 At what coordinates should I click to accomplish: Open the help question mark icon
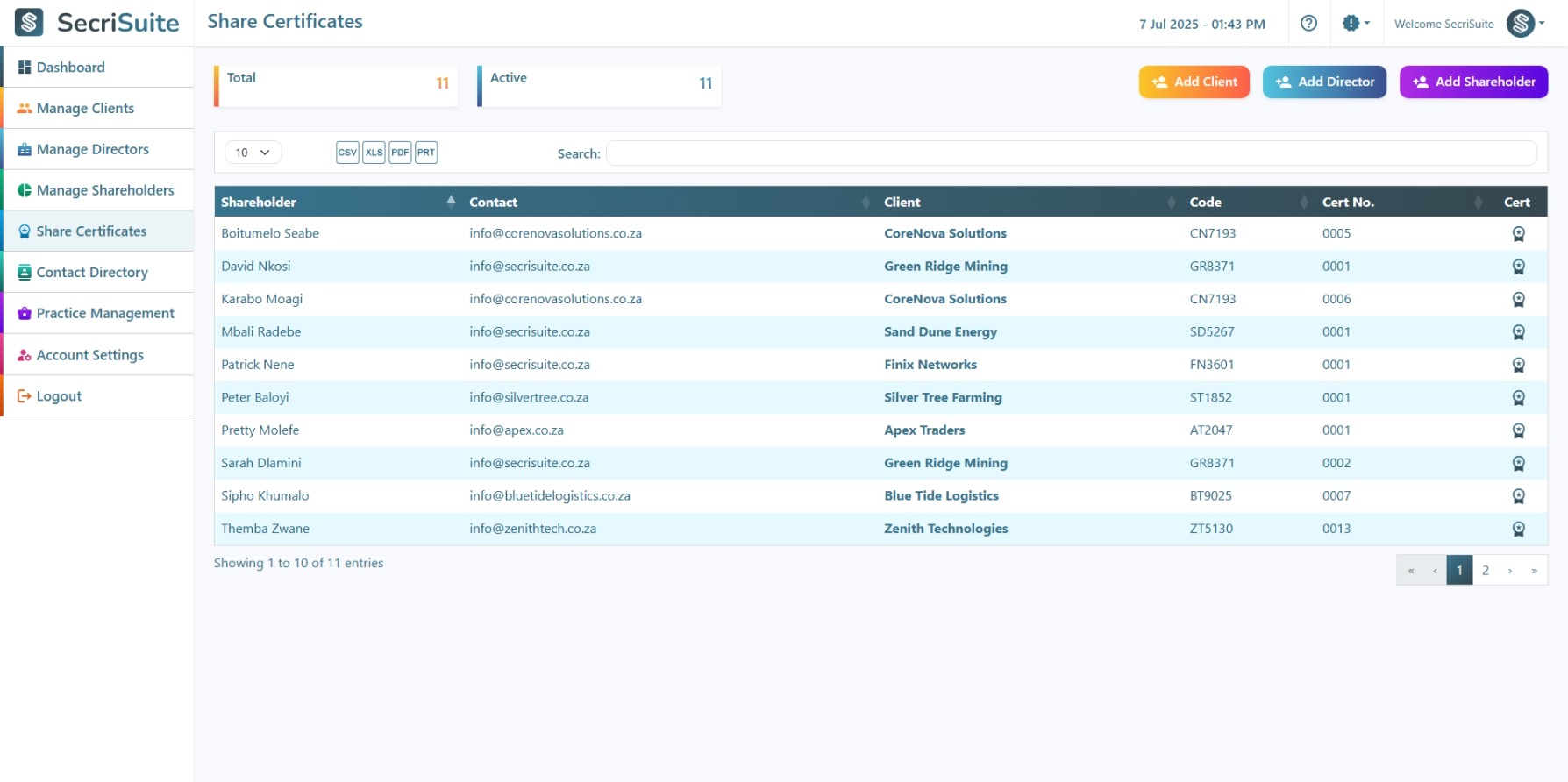tap(1308, 24)
